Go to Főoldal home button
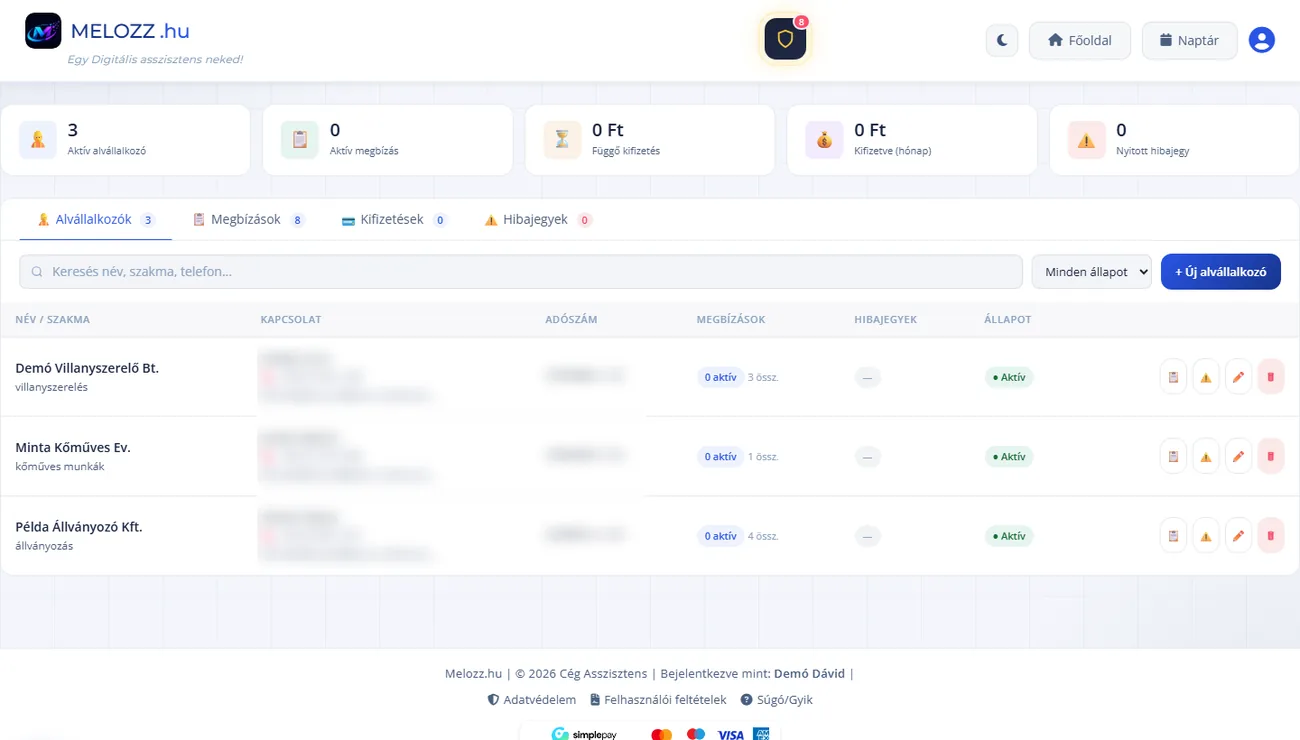1300x740 pixels. [x=1080, y=41]
